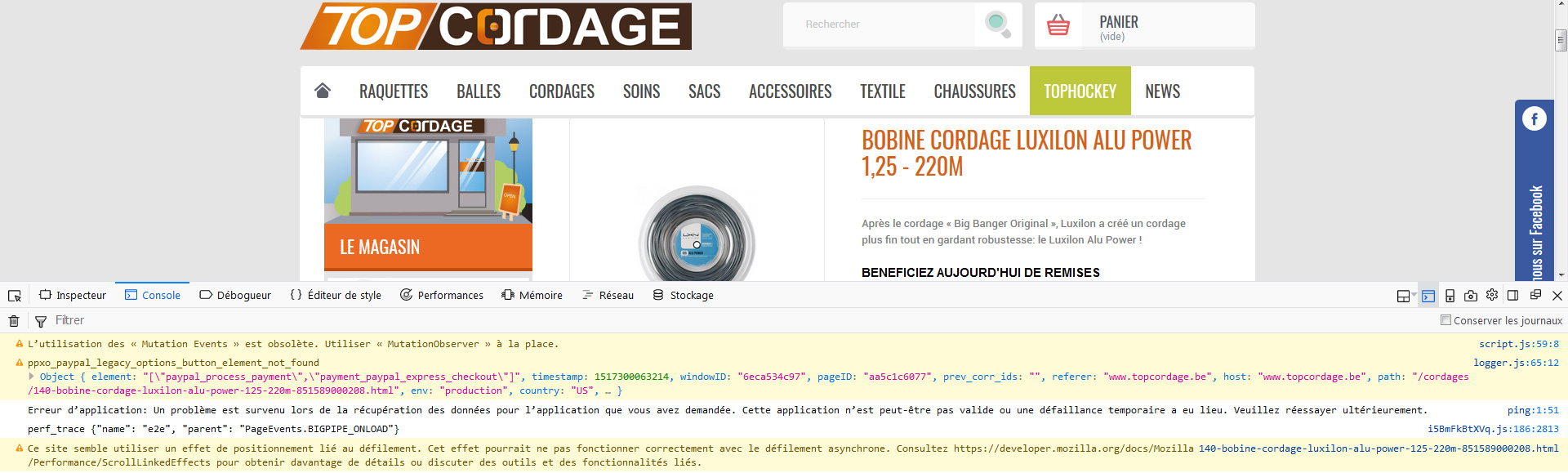Clear console output with trash icon
This screenshot has height=473, width=1568.
click(14, 321)
